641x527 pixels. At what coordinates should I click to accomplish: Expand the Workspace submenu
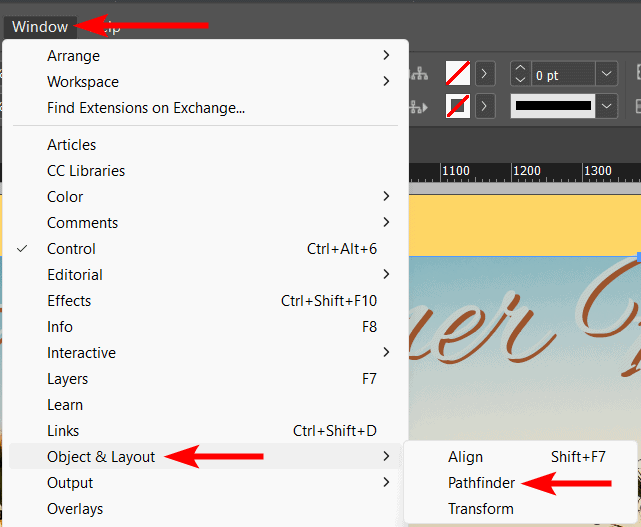[83, 82]
